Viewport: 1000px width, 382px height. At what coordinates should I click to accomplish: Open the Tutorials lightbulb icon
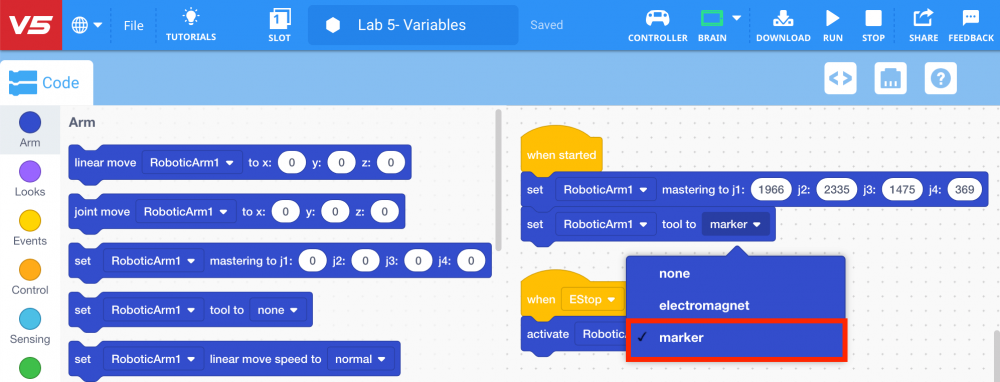pyautogui.click(x=191, y=17)
